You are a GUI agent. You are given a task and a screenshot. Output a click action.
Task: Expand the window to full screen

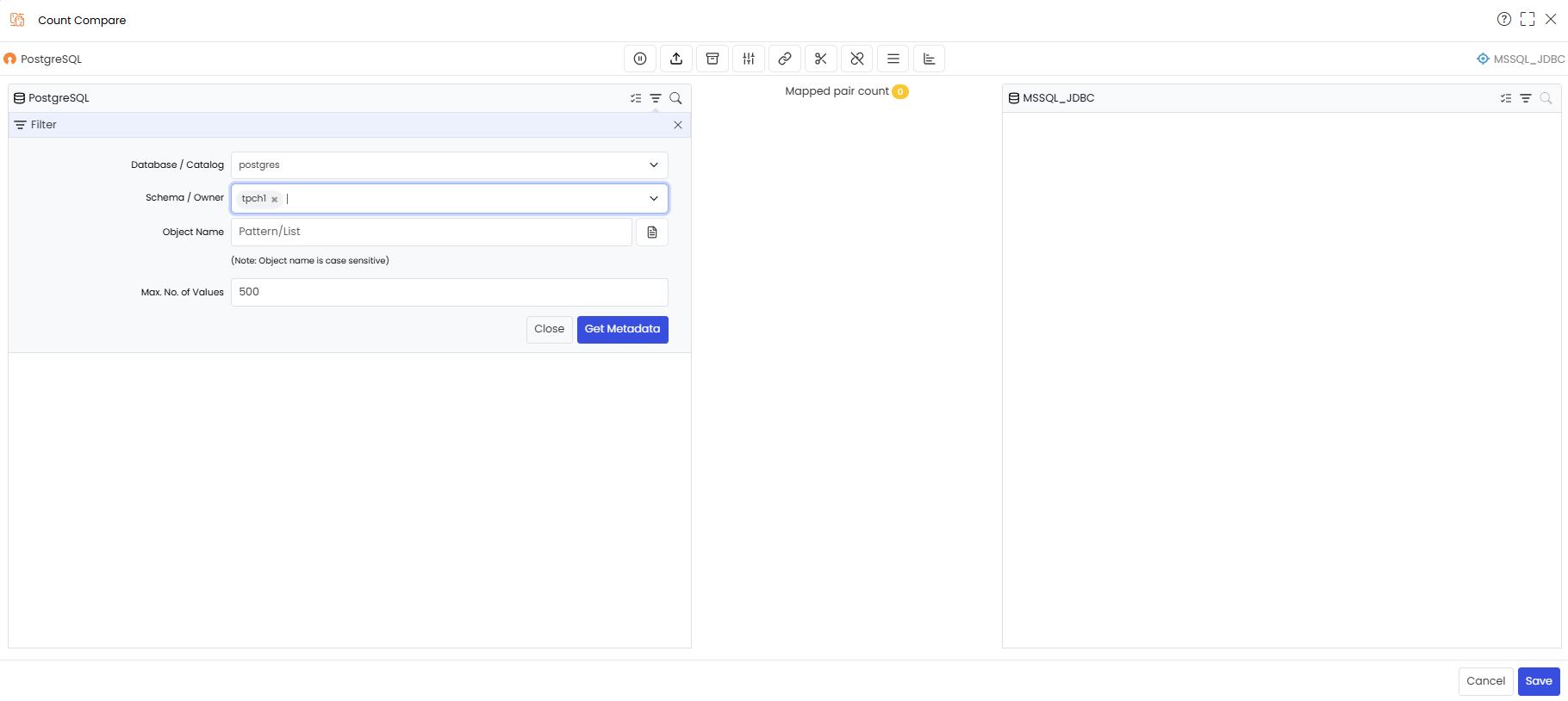[1528, 19]
